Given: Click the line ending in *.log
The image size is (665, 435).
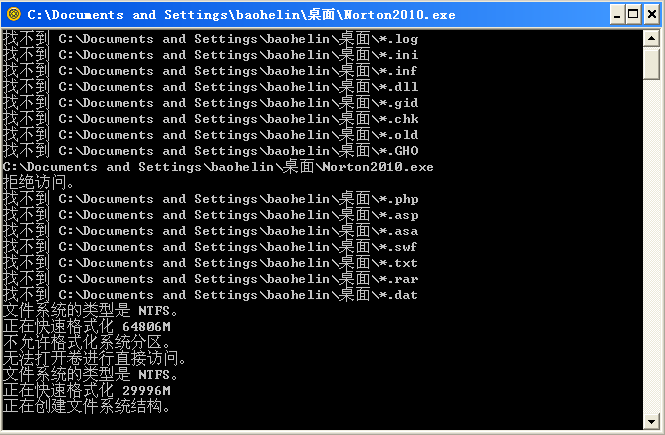Looking at the screenshot, I should (x=210, y=39).
